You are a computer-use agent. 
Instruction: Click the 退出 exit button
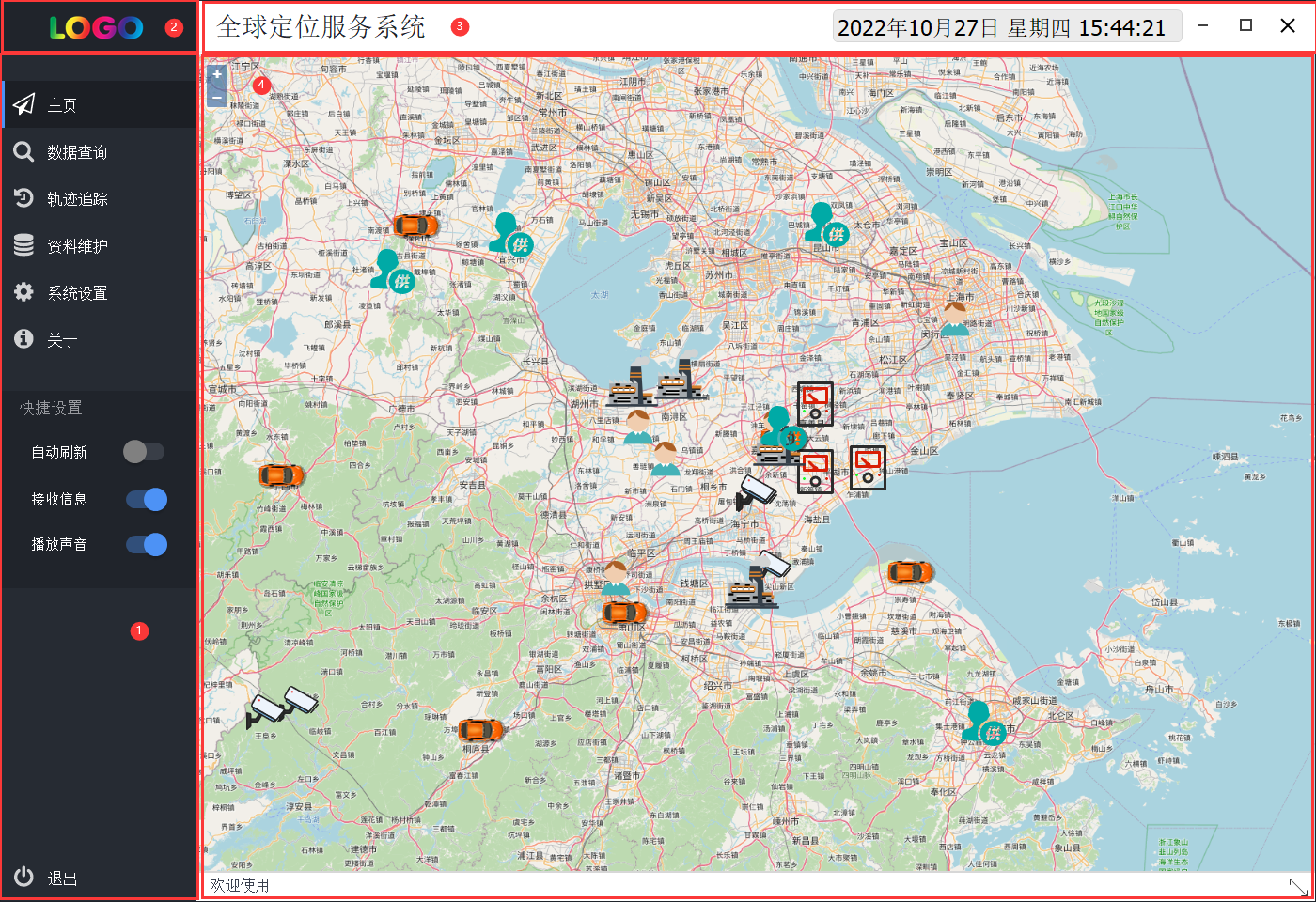tap(99, 878)
